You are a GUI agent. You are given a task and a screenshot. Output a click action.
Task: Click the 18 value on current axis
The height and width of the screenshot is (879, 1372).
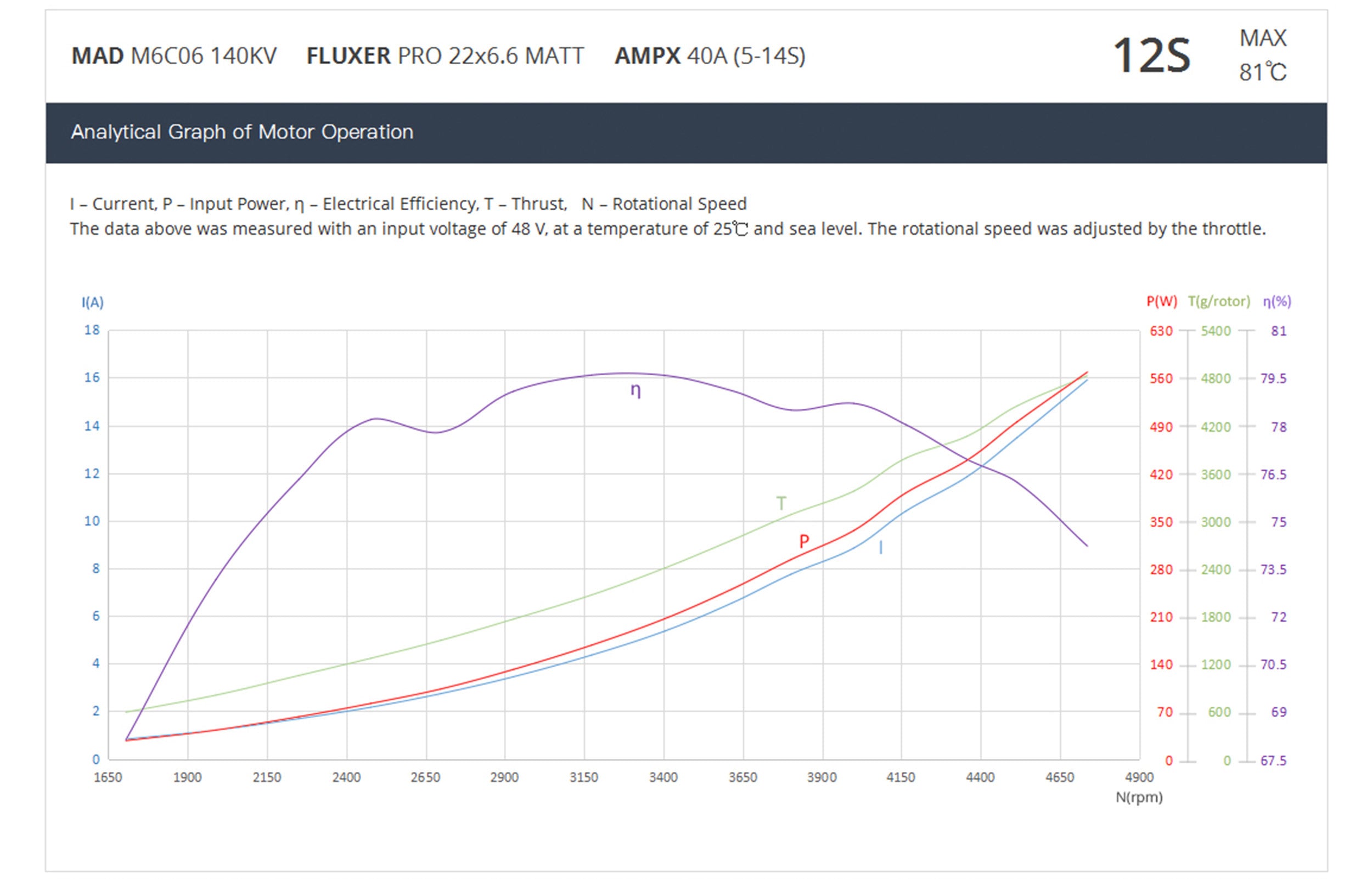(x=92, y=330)
